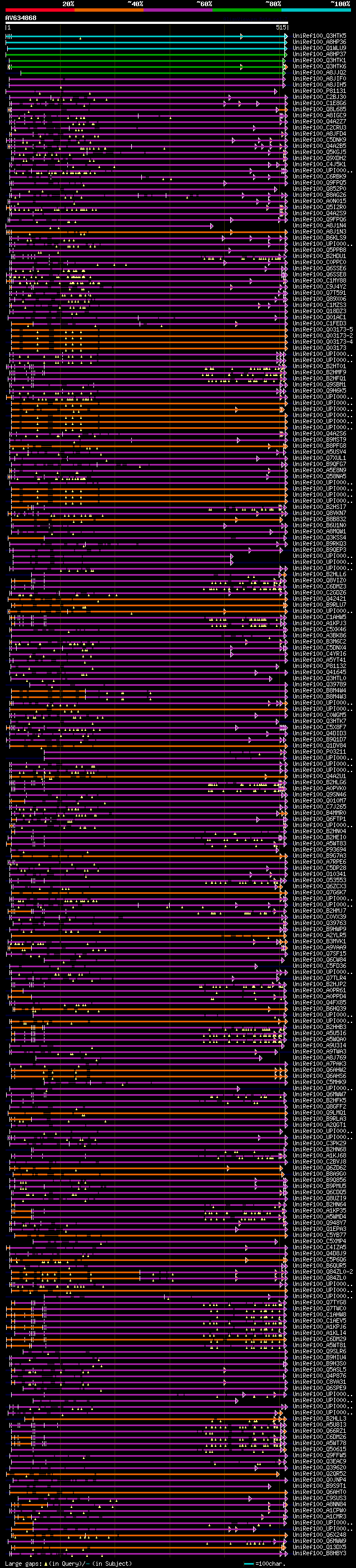Click the label UniRef100_Q2QR52

click(x=319, y=1473)
